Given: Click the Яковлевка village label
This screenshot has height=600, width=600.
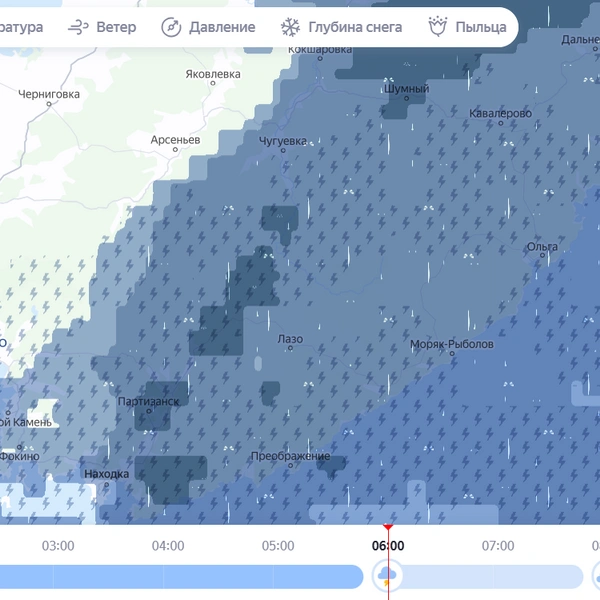Looking at the screenshot, I should point(213,74).
